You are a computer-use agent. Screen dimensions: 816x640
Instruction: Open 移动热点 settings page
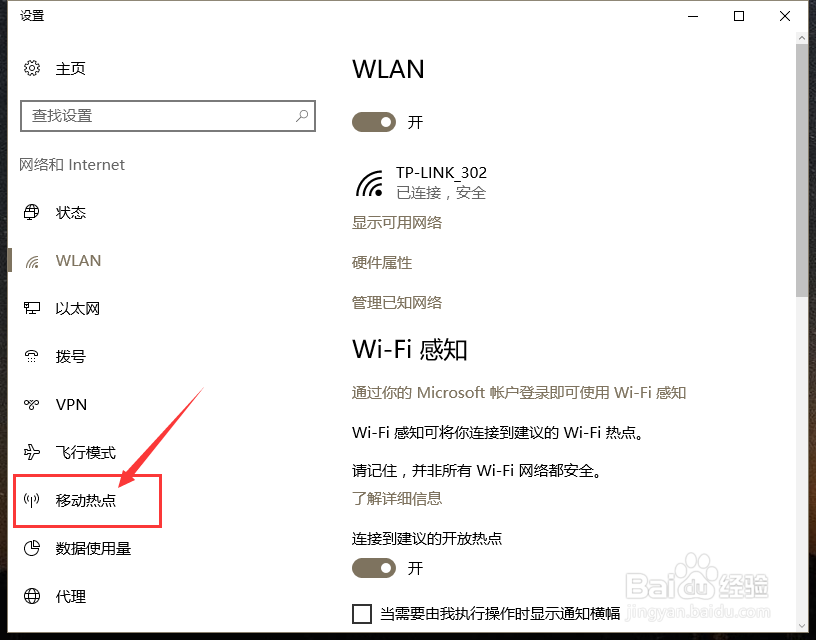(x=85, y=501)
